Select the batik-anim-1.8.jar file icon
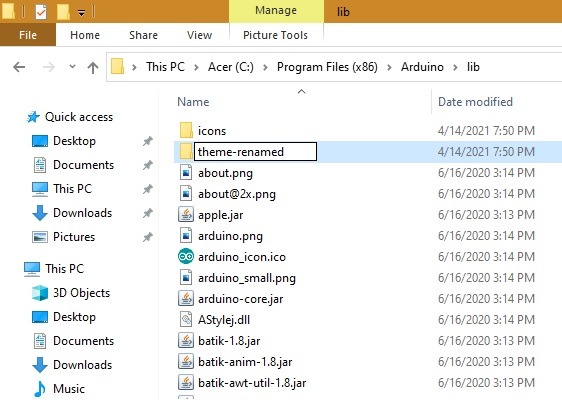 pyautogui.click(x=186, y=362)
